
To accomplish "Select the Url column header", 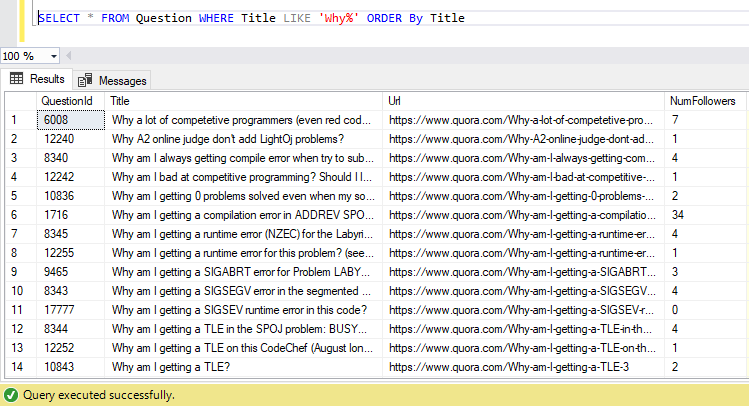I will tap(524, 100).
